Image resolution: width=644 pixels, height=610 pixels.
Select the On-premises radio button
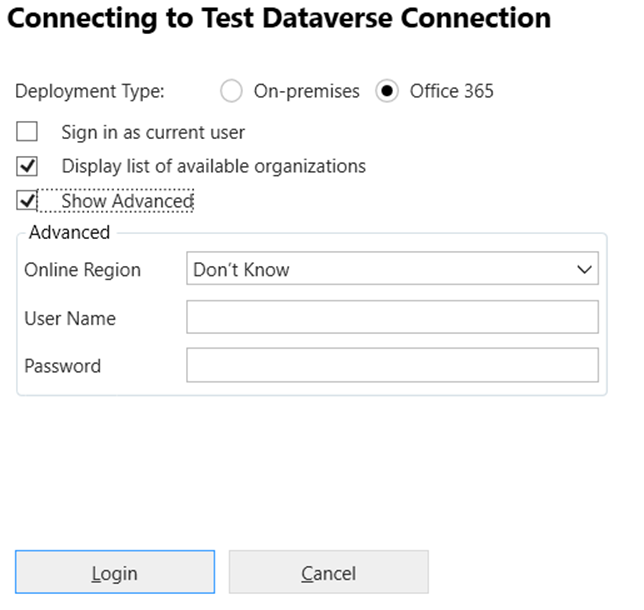click(x=231, y=92)
